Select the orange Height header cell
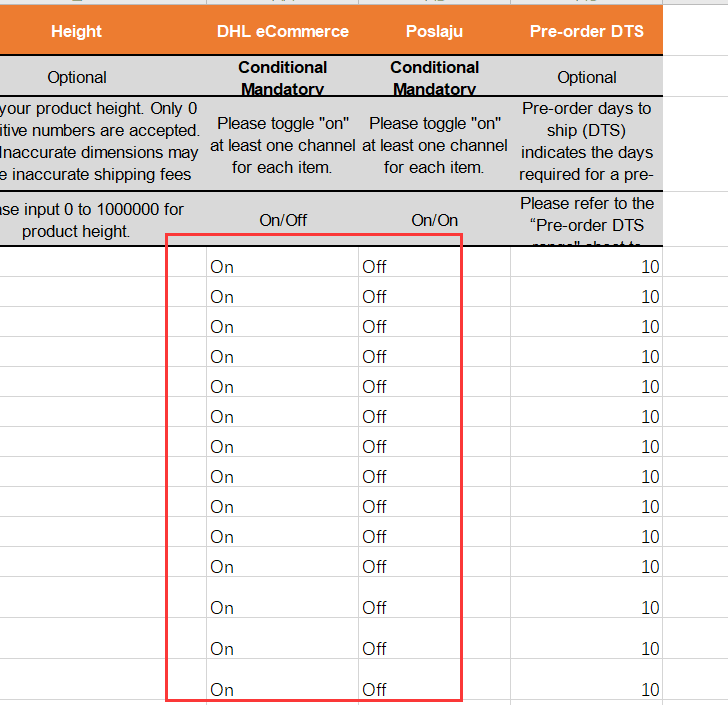The image size is (728, 705). pos(103,31)
